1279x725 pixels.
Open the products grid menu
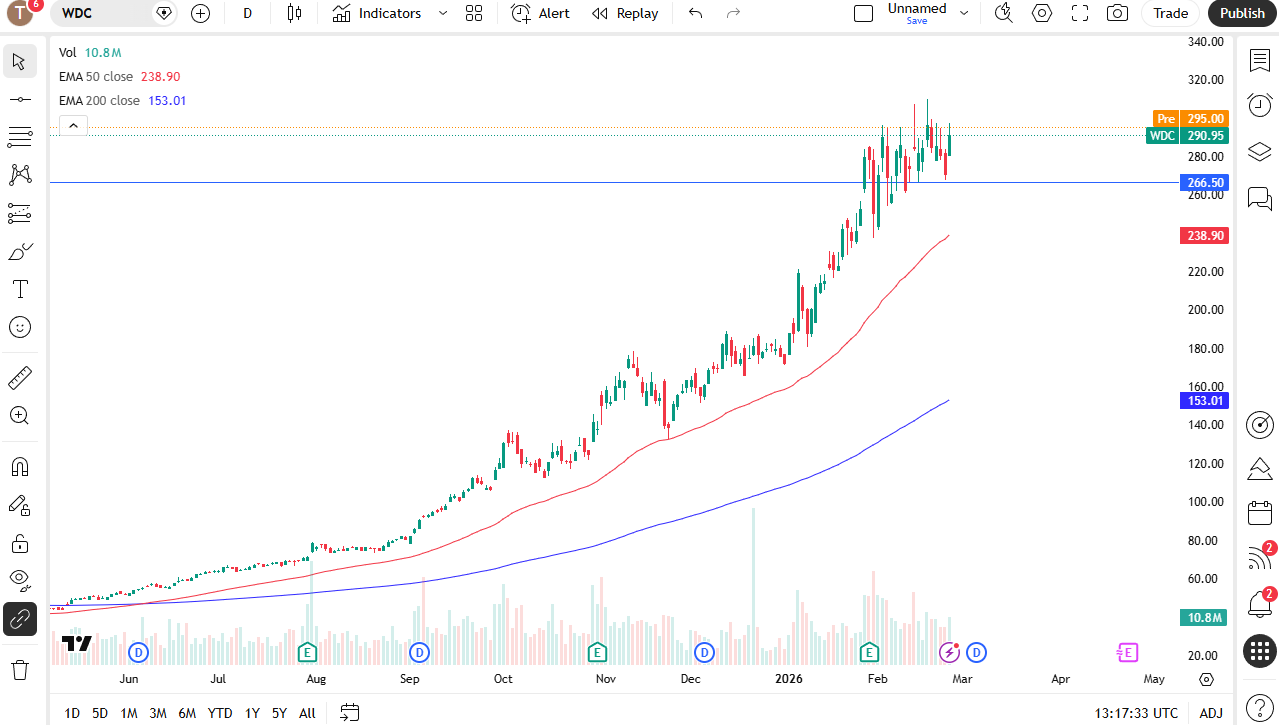[x=1259, y=651]
